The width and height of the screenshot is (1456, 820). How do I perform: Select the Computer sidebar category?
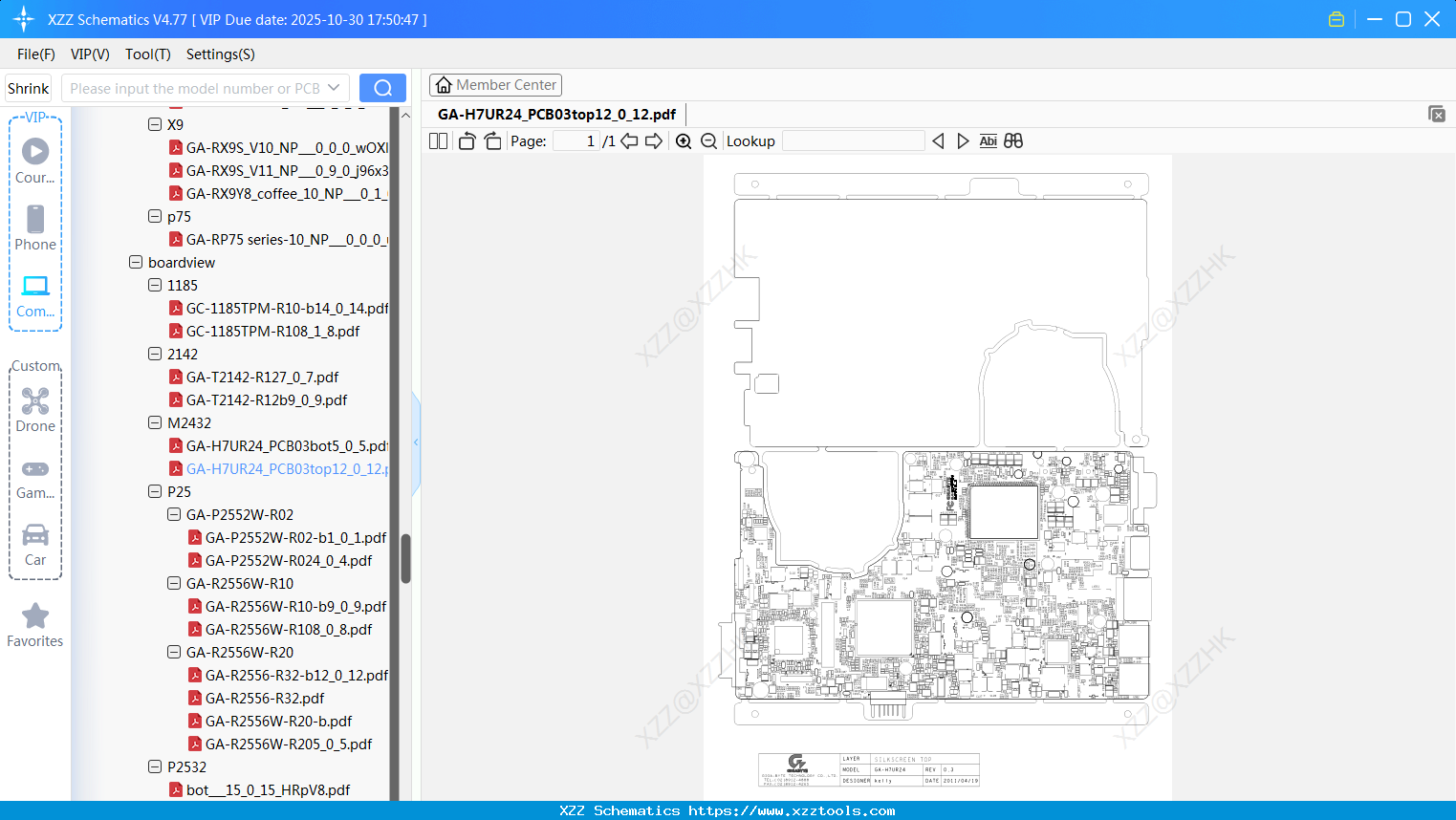pyautogui.click(x=35, y=296)
